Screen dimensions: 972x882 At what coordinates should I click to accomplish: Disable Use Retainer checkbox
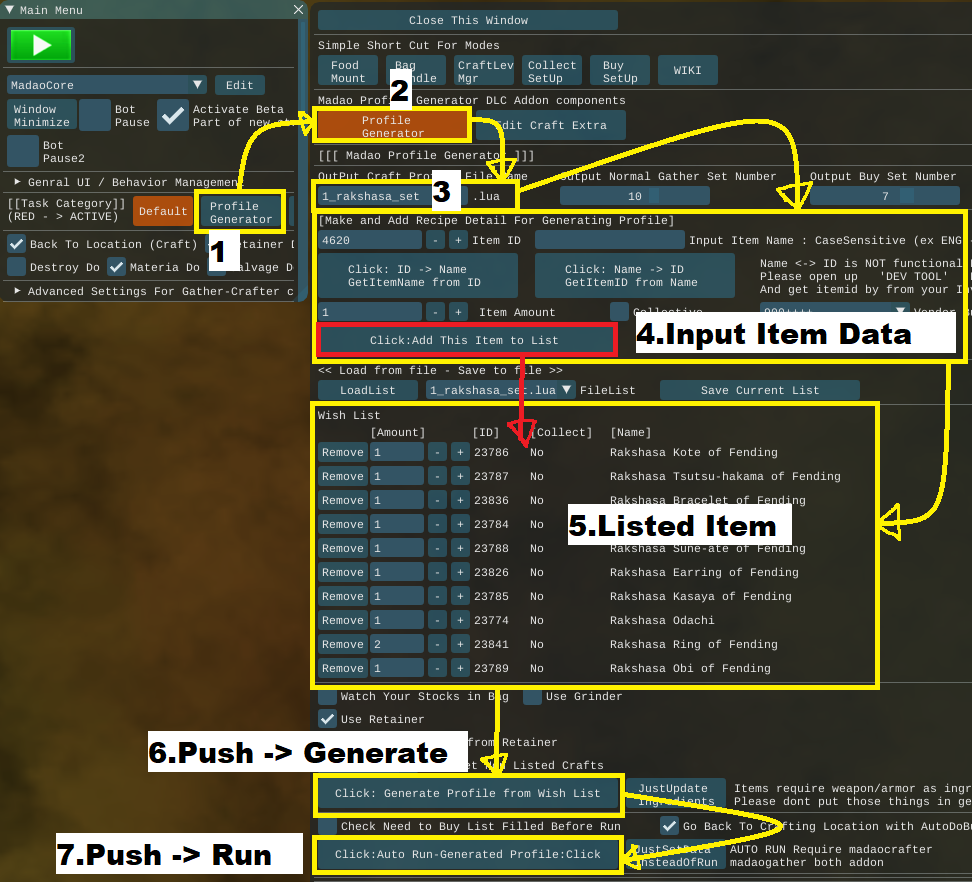coord(327,719)
